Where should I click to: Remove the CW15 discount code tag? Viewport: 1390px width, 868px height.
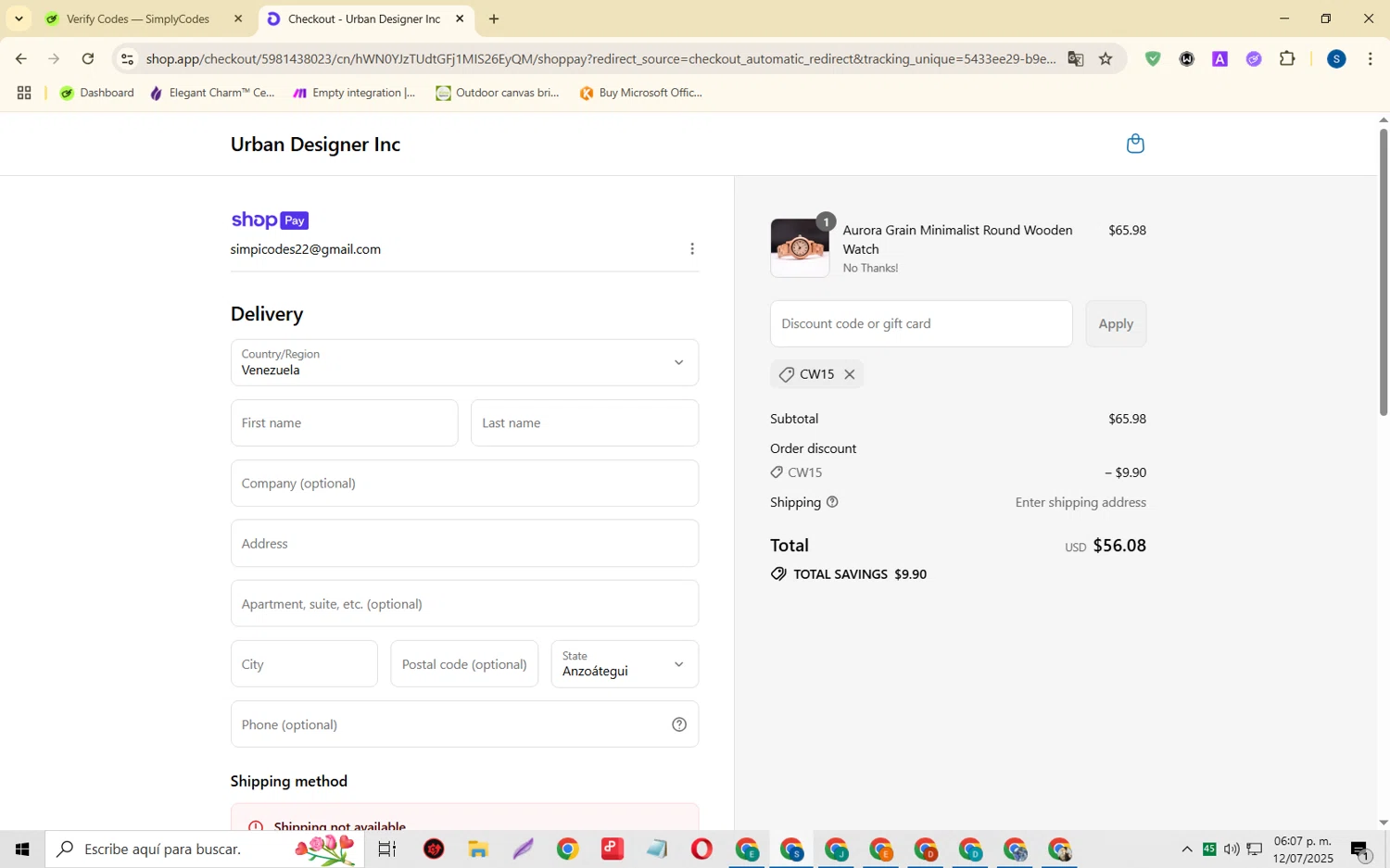coord(849,374)
